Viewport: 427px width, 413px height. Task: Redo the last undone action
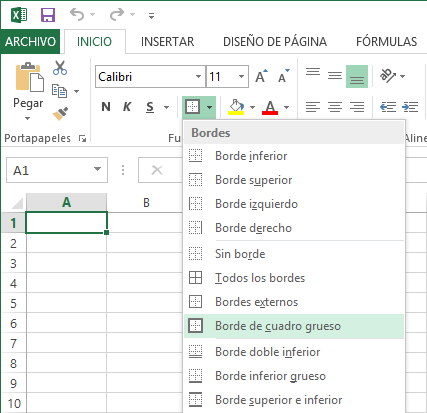117,15
